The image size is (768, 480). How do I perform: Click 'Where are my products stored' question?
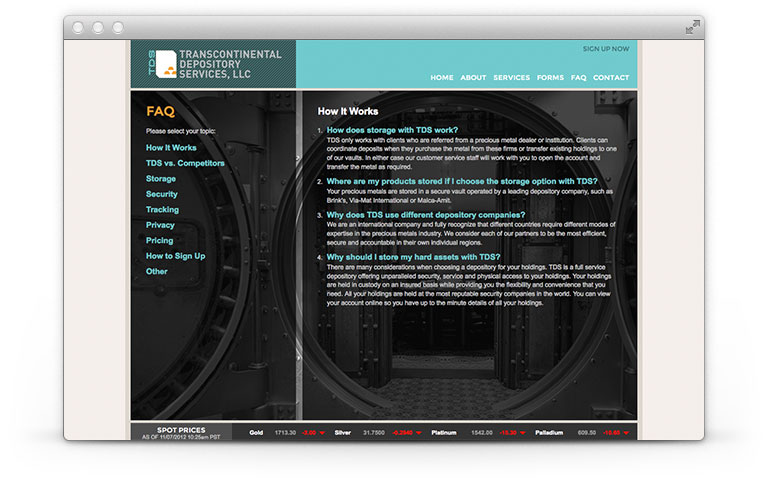pyautogui.click(x=462, y=181)
